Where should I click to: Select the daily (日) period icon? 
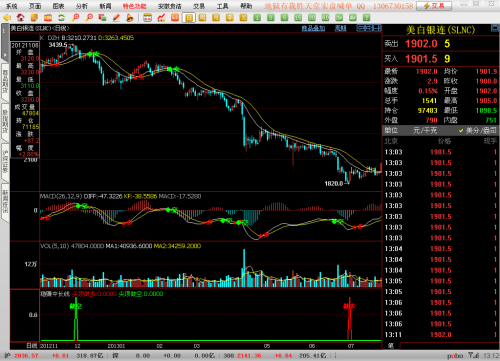(189, 18)
